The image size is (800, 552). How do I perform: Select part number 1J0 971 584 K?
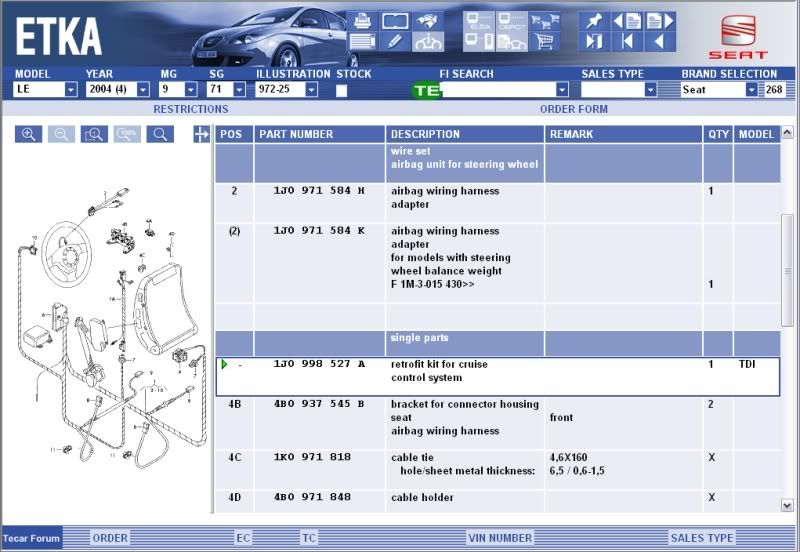click(319, 231)
